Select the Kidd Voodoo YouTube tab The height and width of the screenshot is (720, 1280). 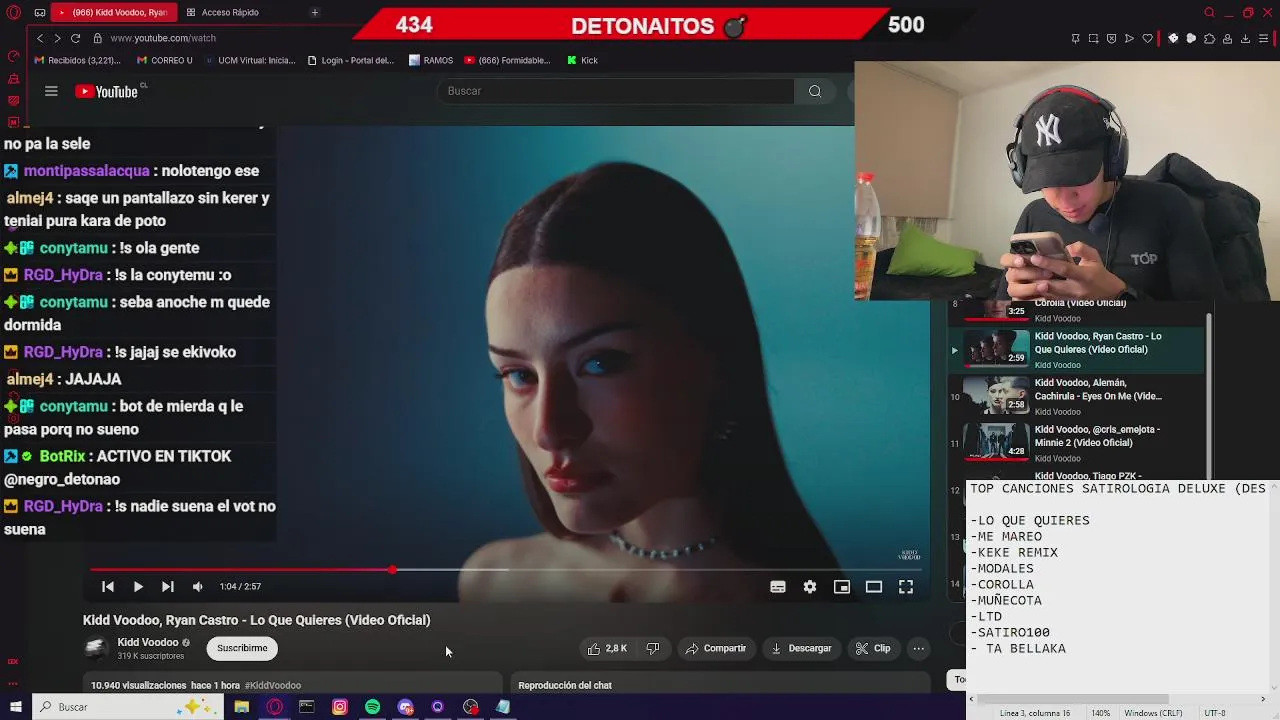[x=112, y=12]
